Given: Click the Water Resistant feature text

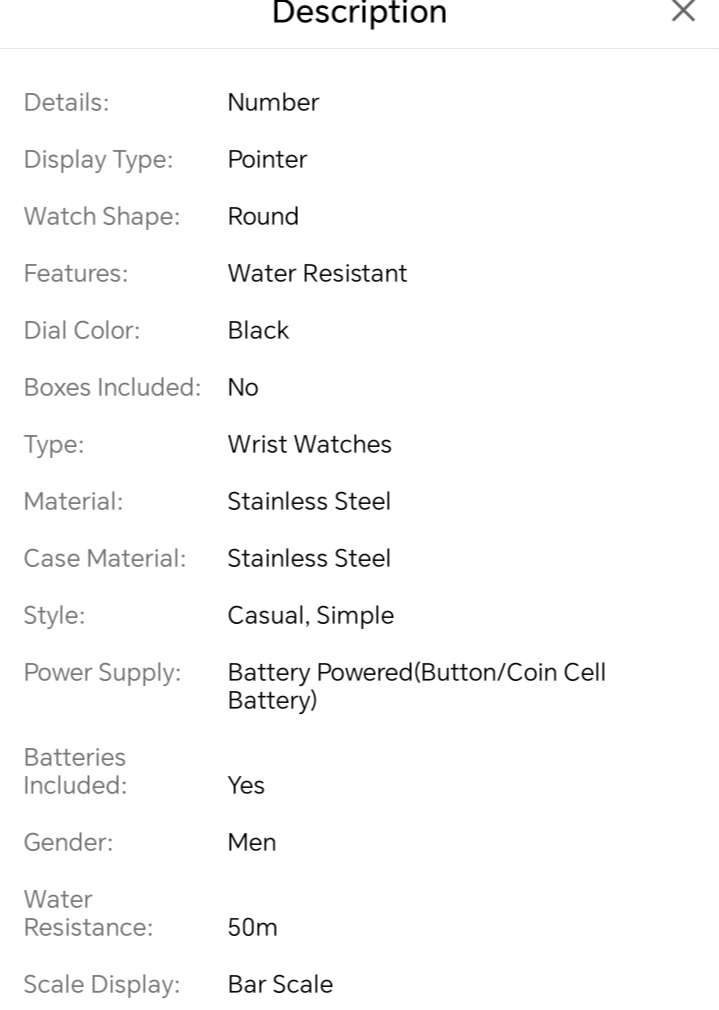Looking at the screenshot, I should pyautogui.click(x=317, y=273).
